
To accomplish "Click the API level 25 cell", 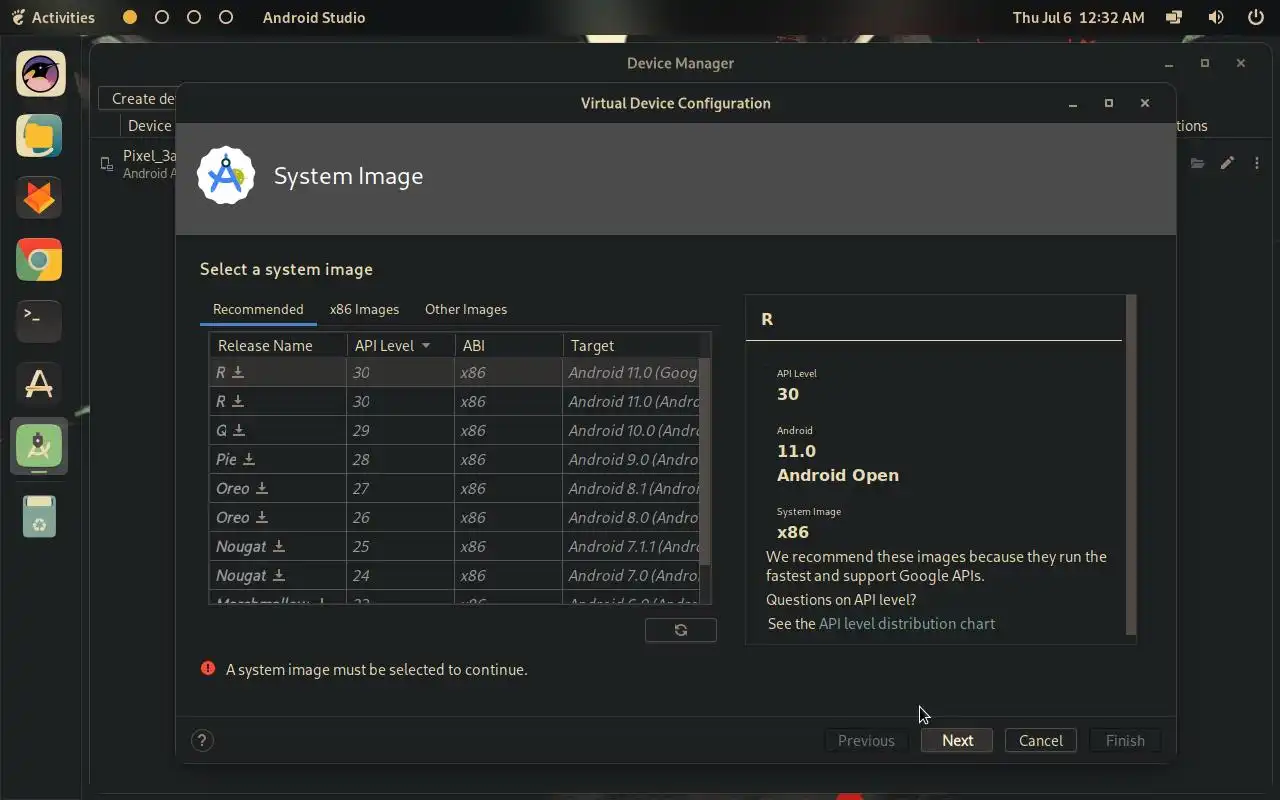I will point(401,546).
